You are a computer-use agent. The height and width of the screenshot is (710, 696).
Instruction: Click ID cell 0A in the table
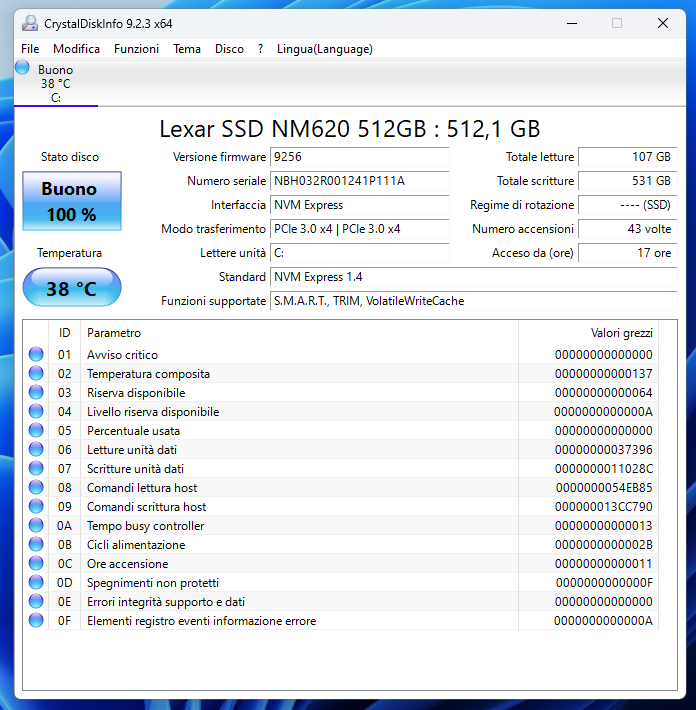click(64, 526)
